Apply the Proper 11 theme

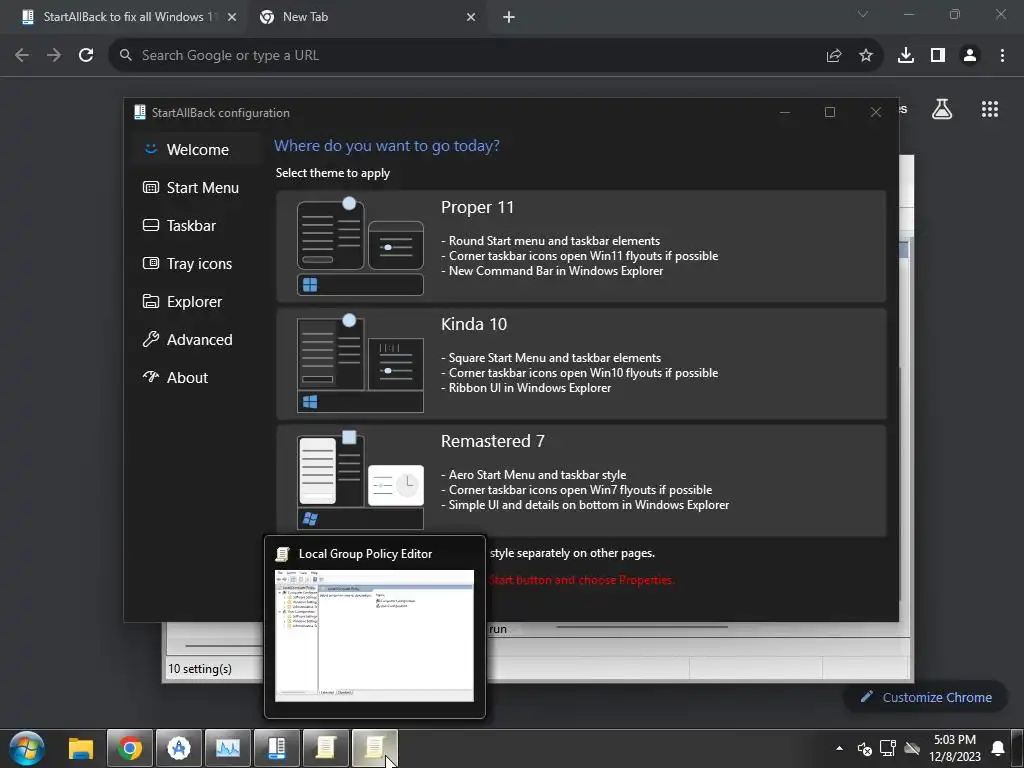click(x=581, y=246)
